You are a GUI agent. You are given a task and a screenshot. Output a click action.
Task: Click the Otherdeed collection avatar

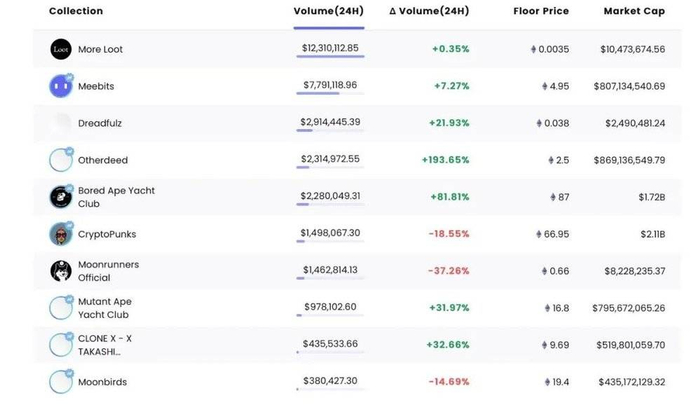coord(61,160)
